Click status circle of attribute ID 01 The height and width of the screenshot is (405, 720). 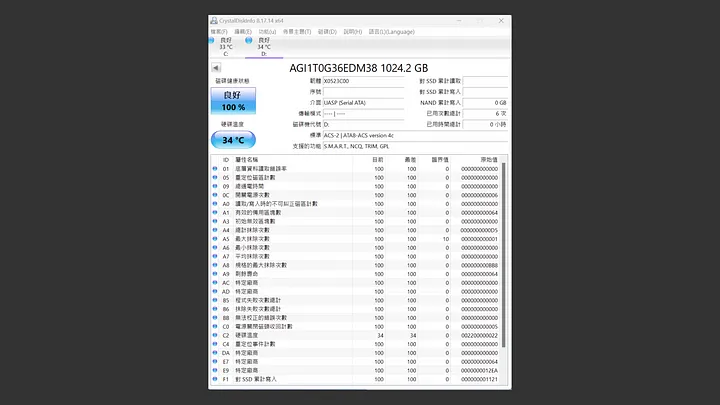215,169
